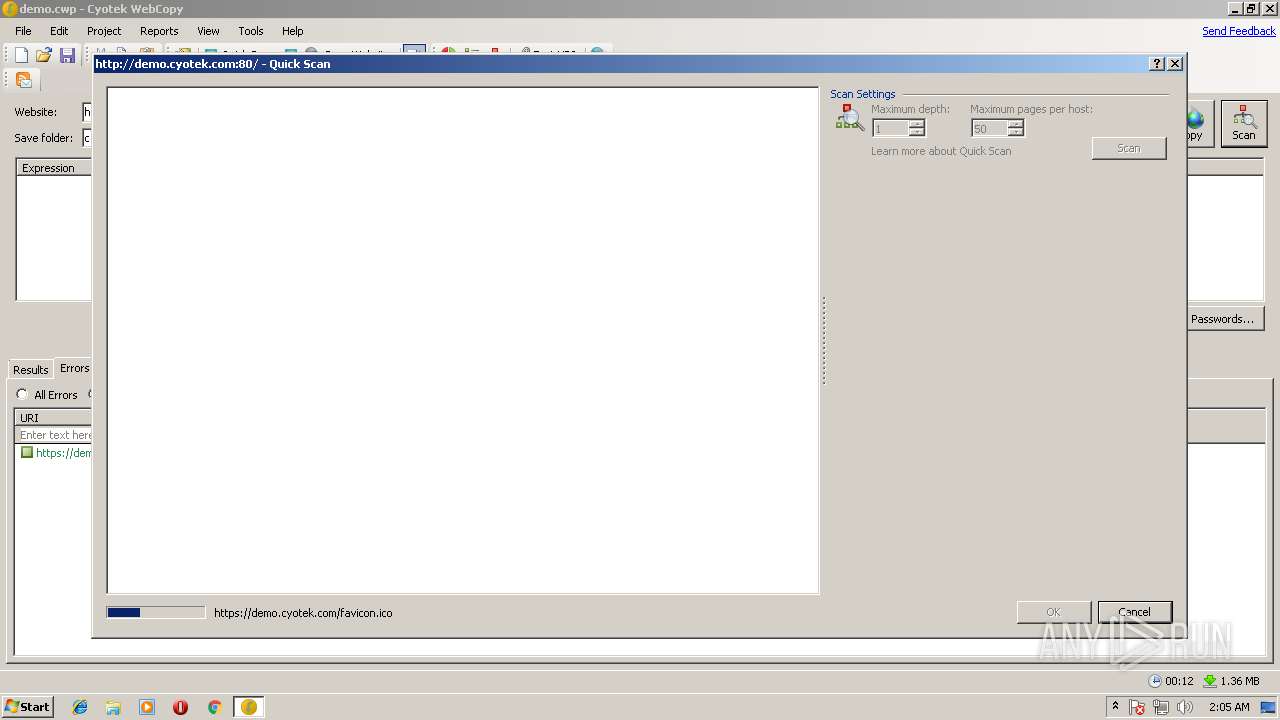This screenshot has width=1280, height=720.
Task: Open the Start menu
Action: click(27, 706)
